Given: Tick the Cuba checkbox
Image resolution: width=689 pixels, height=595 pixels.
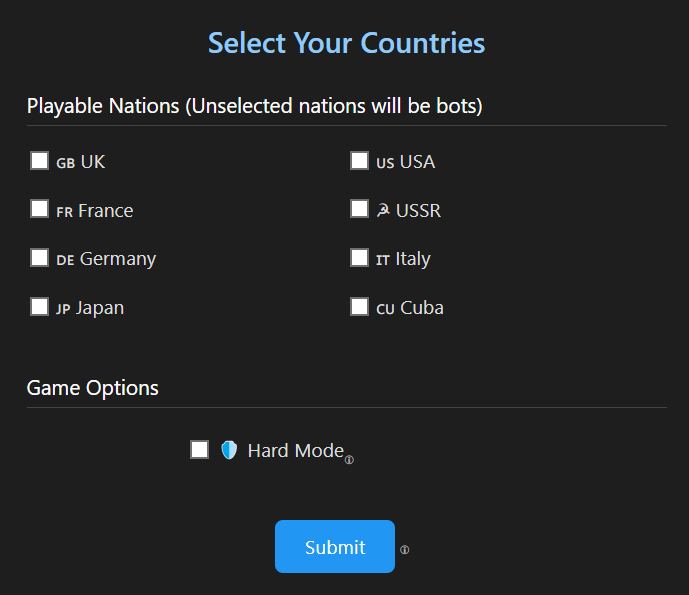Looking at the screenshot, I should pyautogui.click(x=359, y=306).
